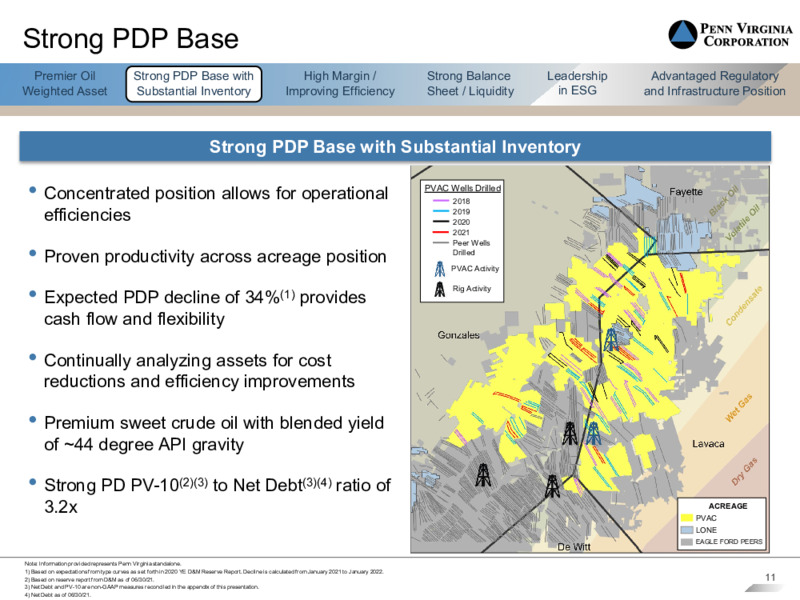Image resolution: width=800 pixels, height=600 pixels.
Task: Click the 'Premium sweet crude oil' bullet
Action: tap(214, 434)
